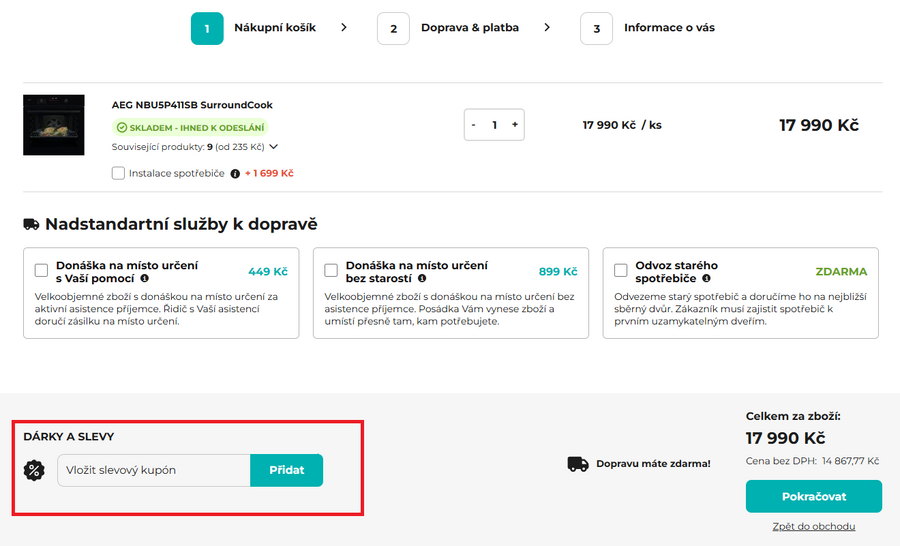Decrease quantity with minus button
The image size is (900, 546).
click(x=474, y=125)
